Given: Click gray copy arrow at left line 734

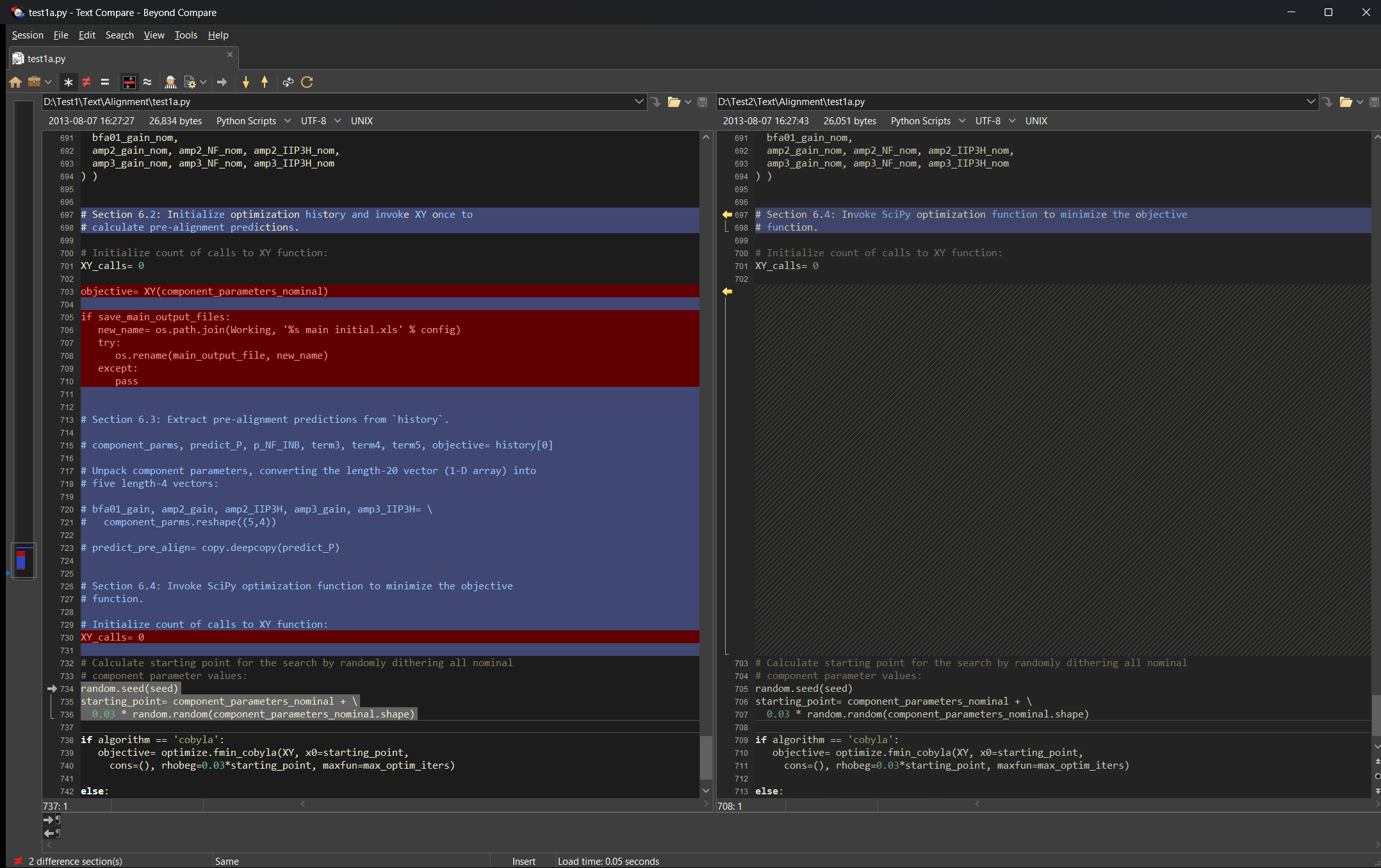Looking at the screenshot, I should pos(53,689).
